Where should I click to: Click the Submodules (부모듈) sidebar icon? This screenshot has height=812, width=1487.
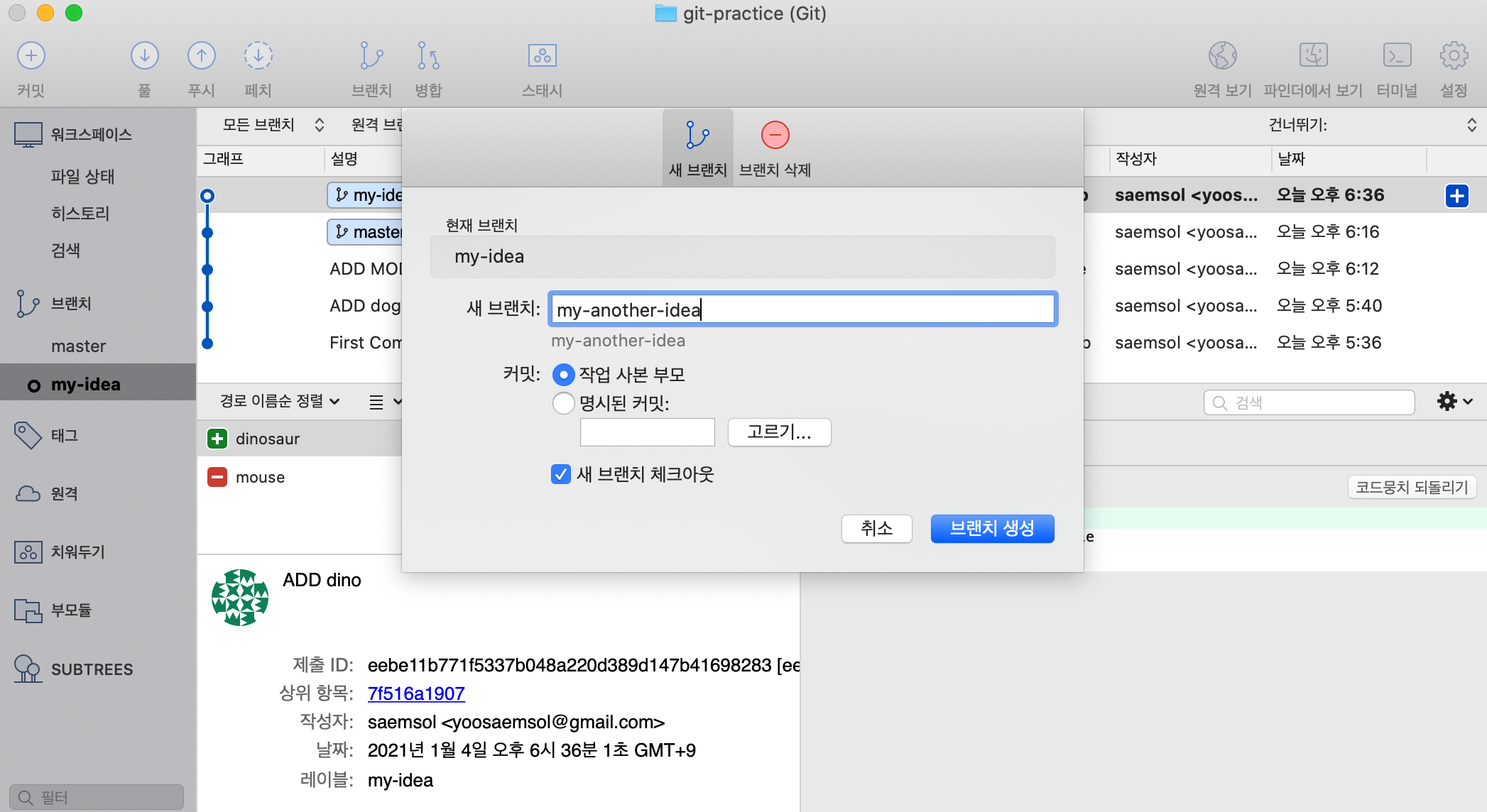click(28, 610)
